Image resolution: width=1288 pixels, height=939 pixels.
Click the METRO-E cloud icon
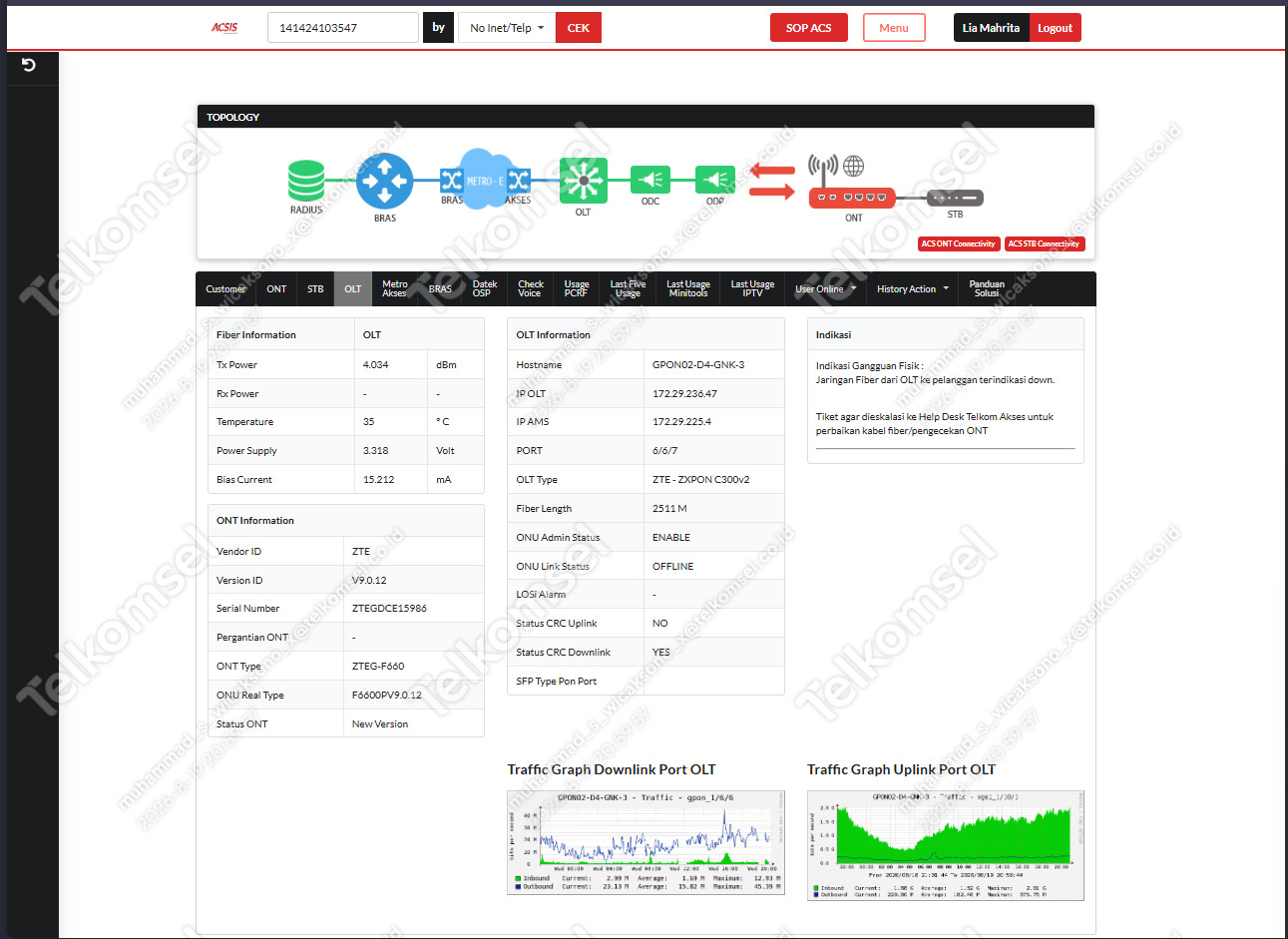point(485,179)
